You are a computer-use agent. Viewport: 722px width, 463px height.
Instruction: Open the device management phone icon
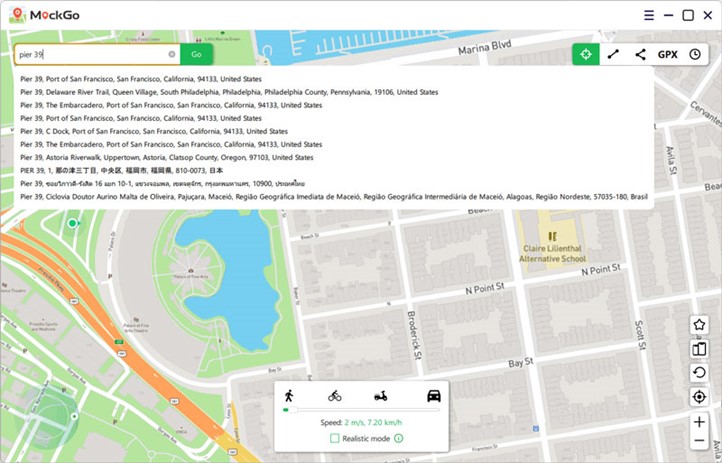click(699, 349)
